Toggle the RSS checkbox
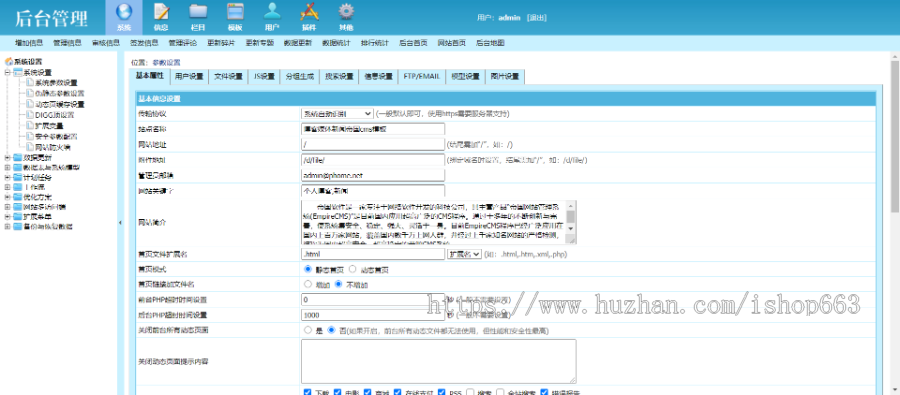900x395 pixels. [441, 393]
